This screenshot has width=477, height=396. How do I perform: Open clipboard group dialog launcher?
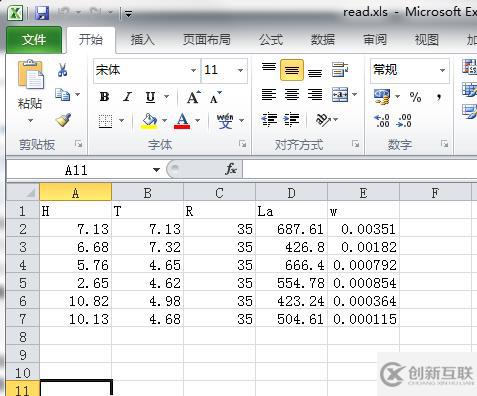click(79, 144)
